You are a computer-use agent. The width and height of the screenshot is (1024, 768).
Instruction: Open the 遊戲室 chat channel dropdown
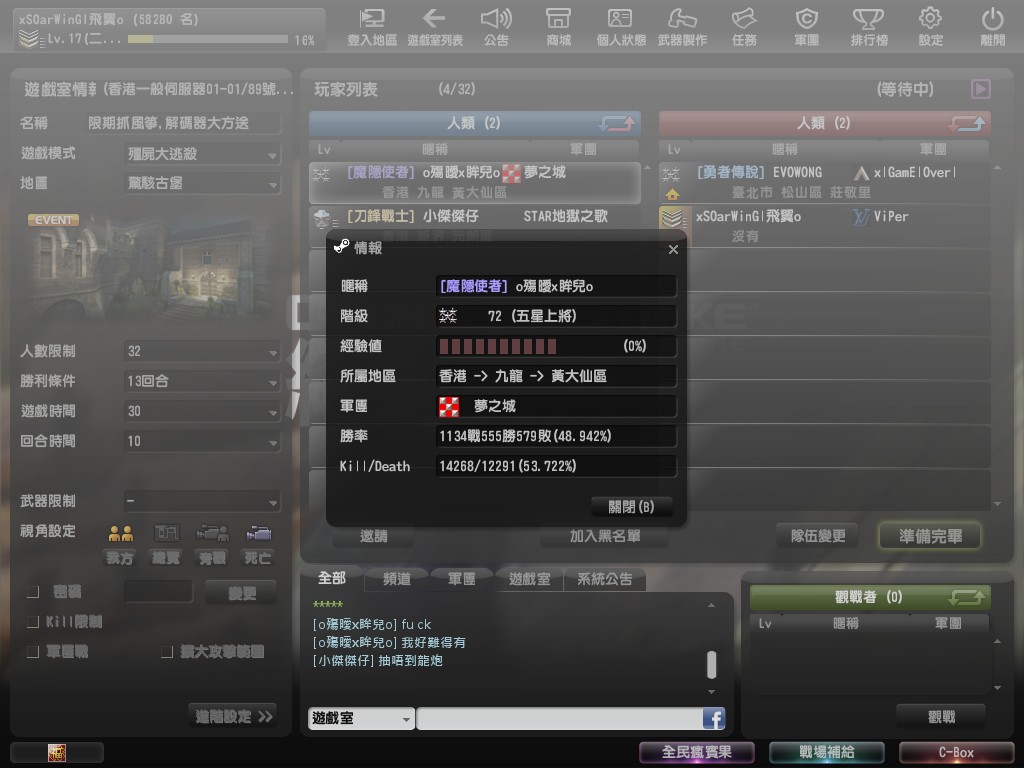click(x=361, y=718)
